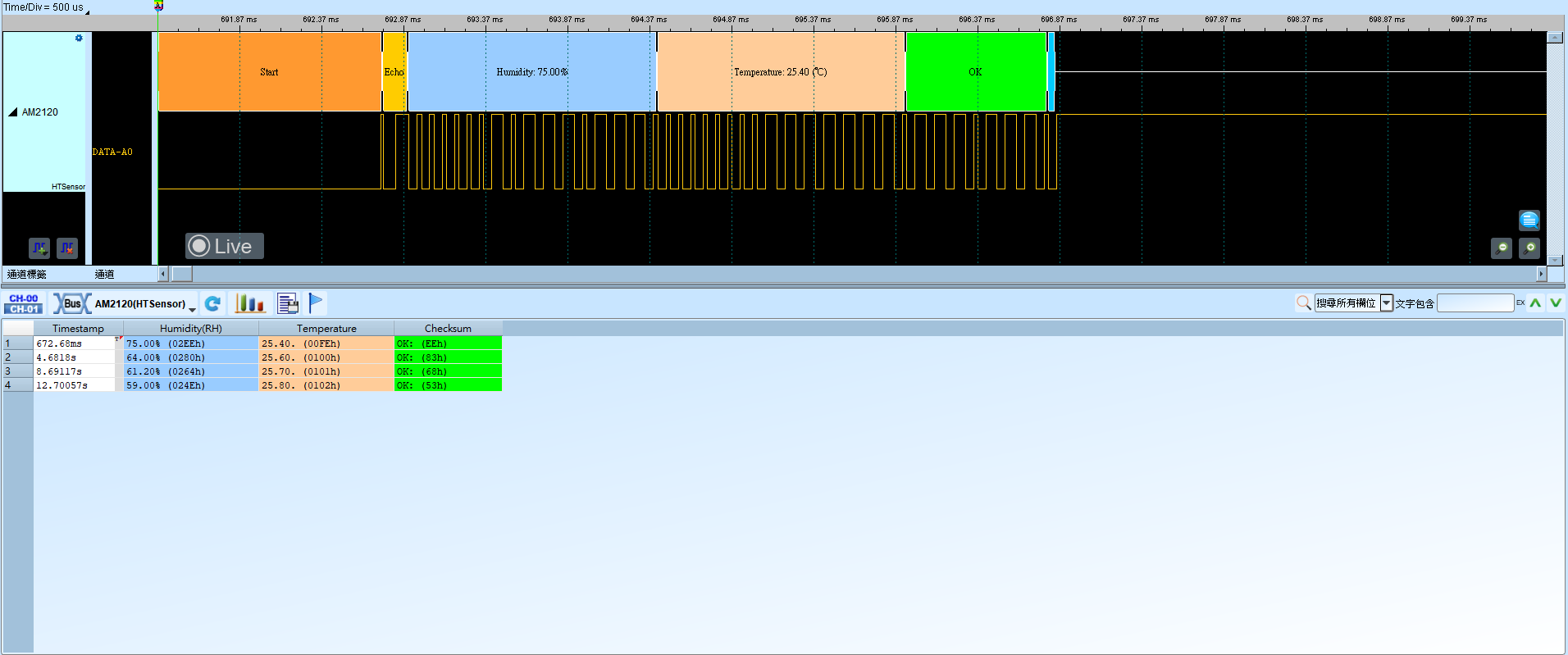1568x655 pixels.
Task: Click the add channel waveform icon
Action: [39, 248]
